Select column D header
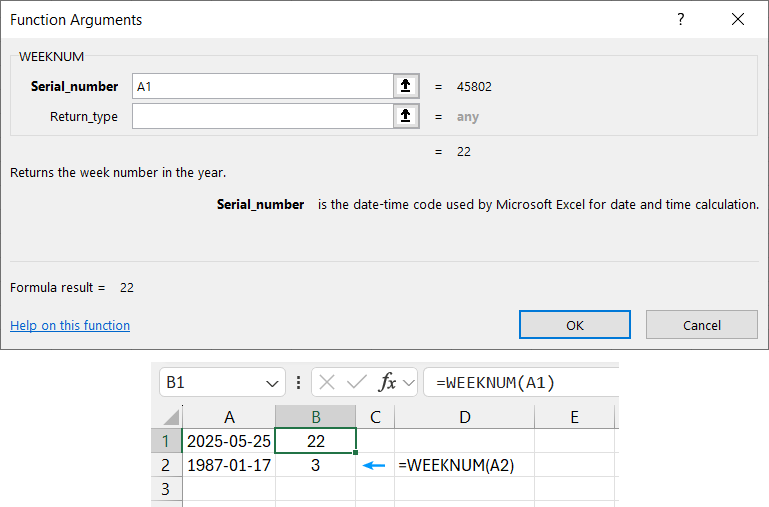The width and height of the screenshot is (769, 507). (464, 417)
